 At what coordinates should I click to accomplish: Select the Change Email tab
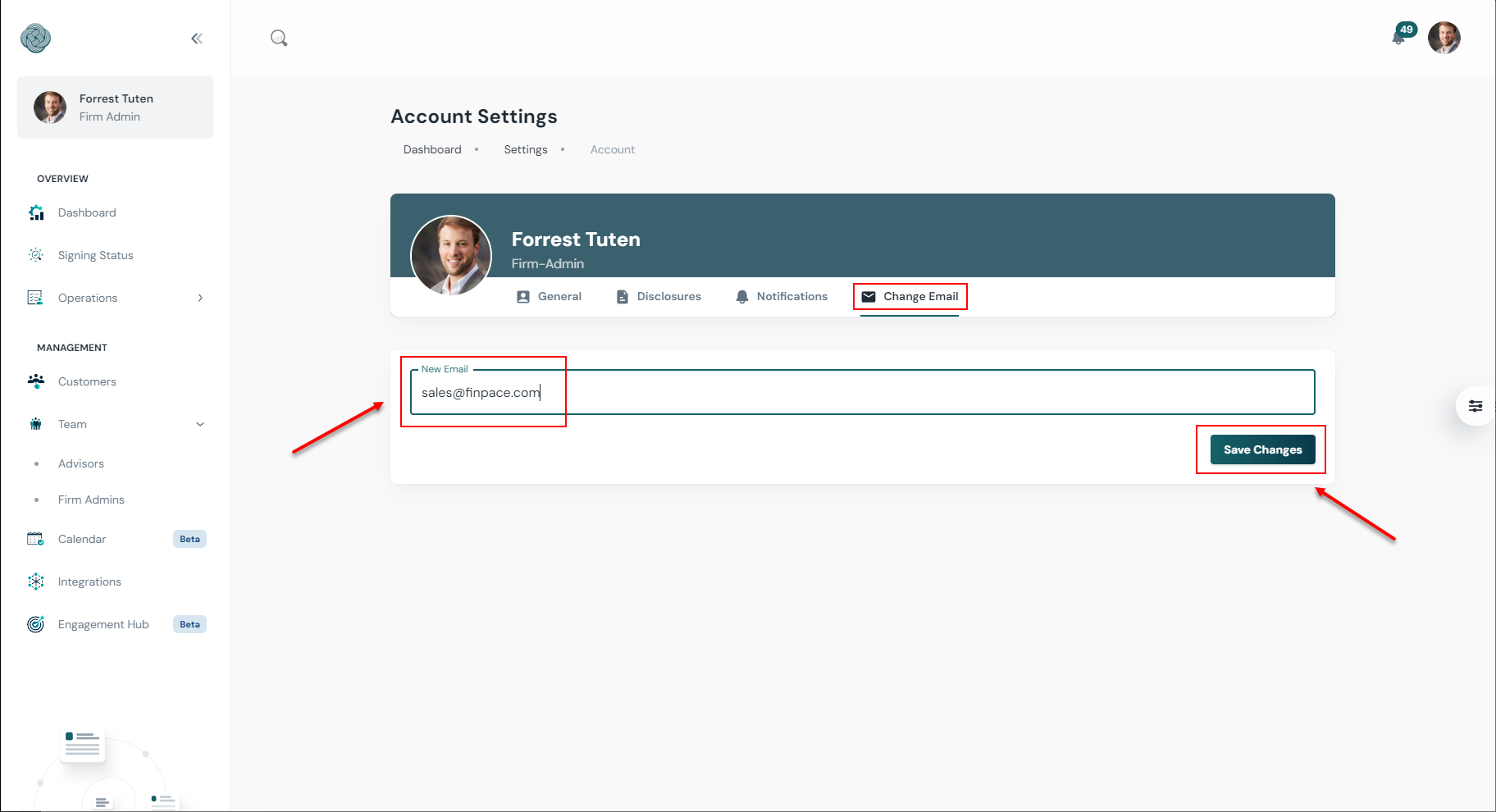(x=910, y=297)
